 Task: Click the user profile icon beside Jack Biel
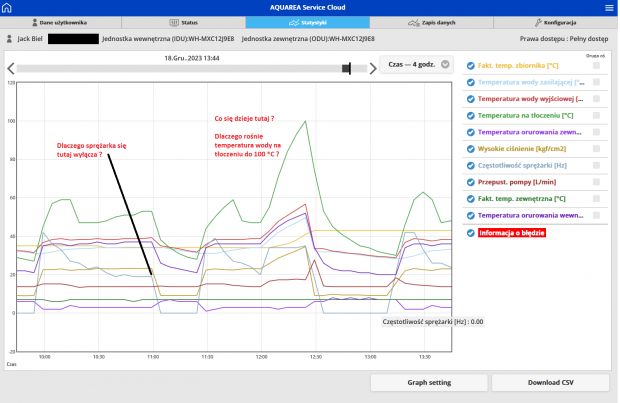10,38
